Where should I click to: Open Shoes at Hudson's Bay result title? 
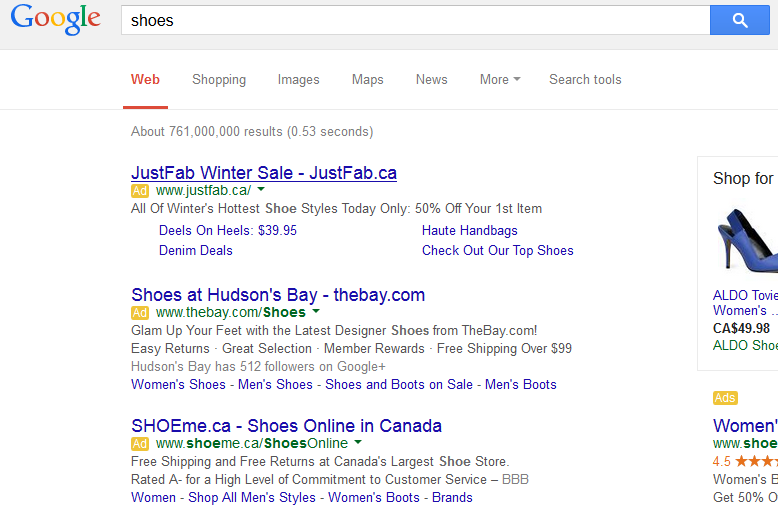(x=278, y=295)
